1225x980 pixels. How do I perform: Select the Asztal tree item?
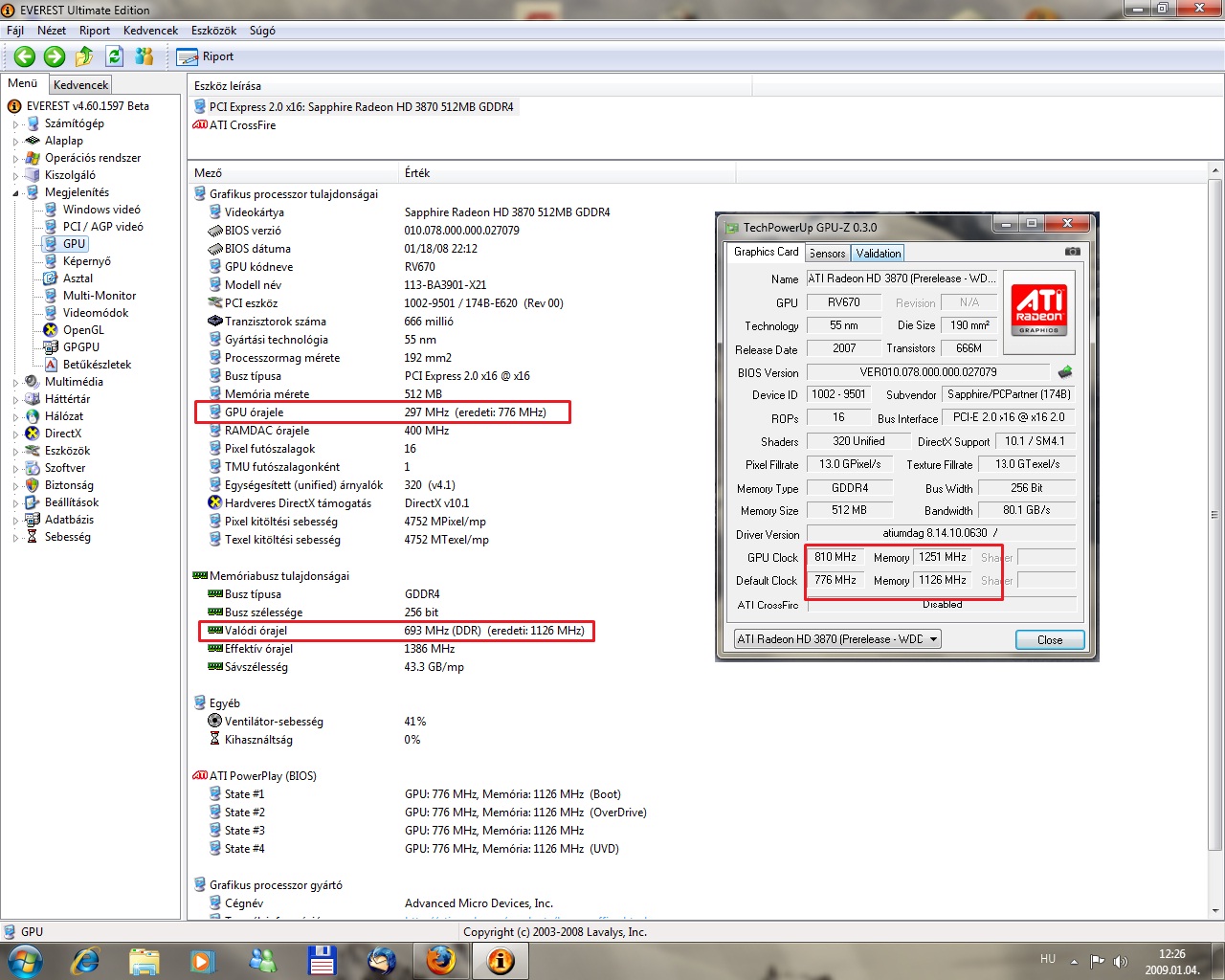tap(78, 278)
